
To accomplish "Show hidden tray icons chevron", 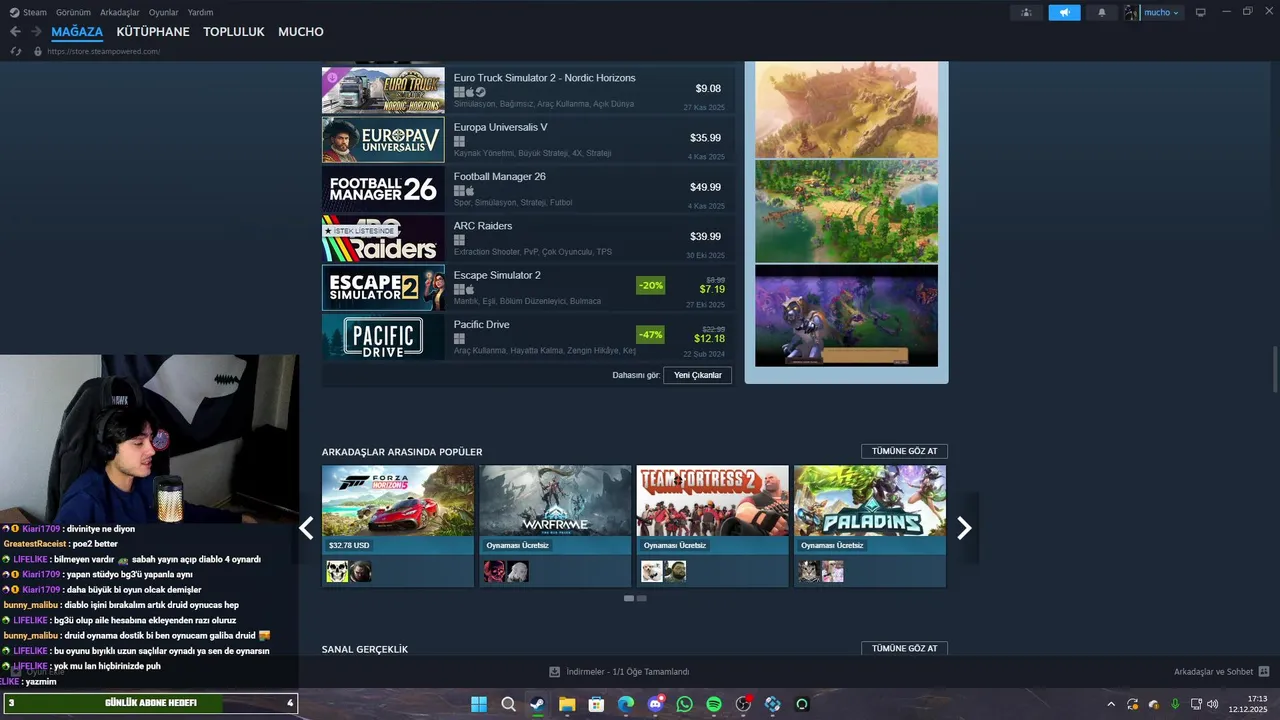I will coord(1111,704).
